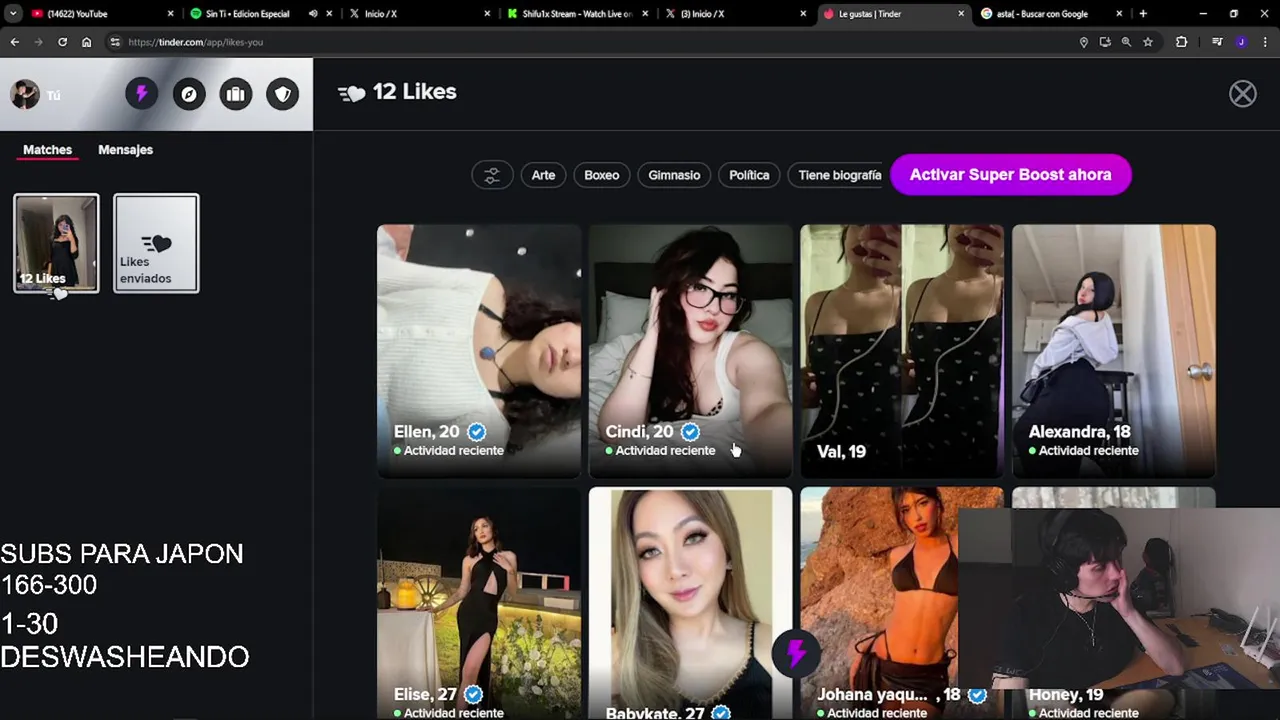Viewport: 1280px width, 720px height.
Task: Select the Gimnasio filter chip
Action: (674, 175)
